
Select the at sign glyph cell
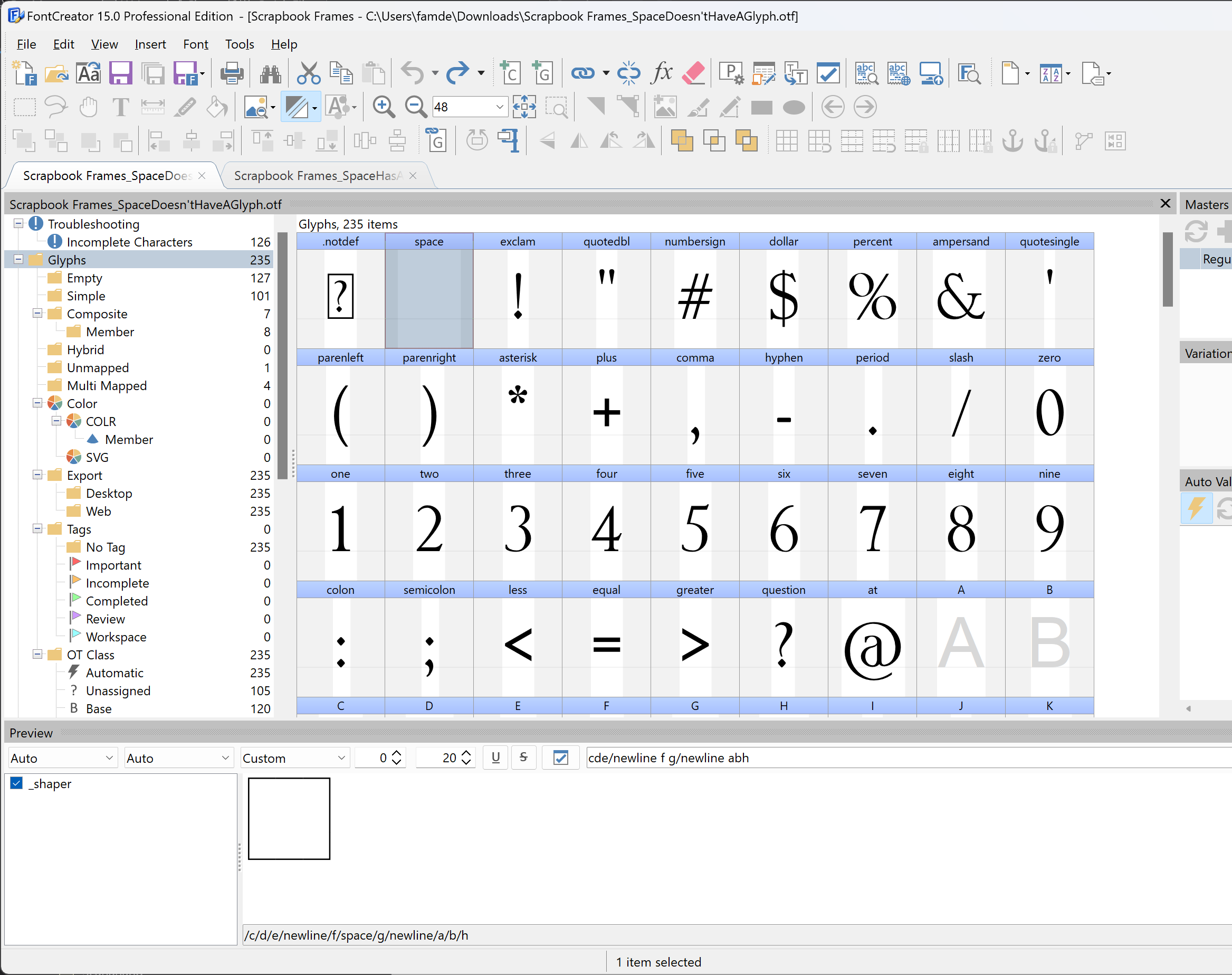click(872, 639)
